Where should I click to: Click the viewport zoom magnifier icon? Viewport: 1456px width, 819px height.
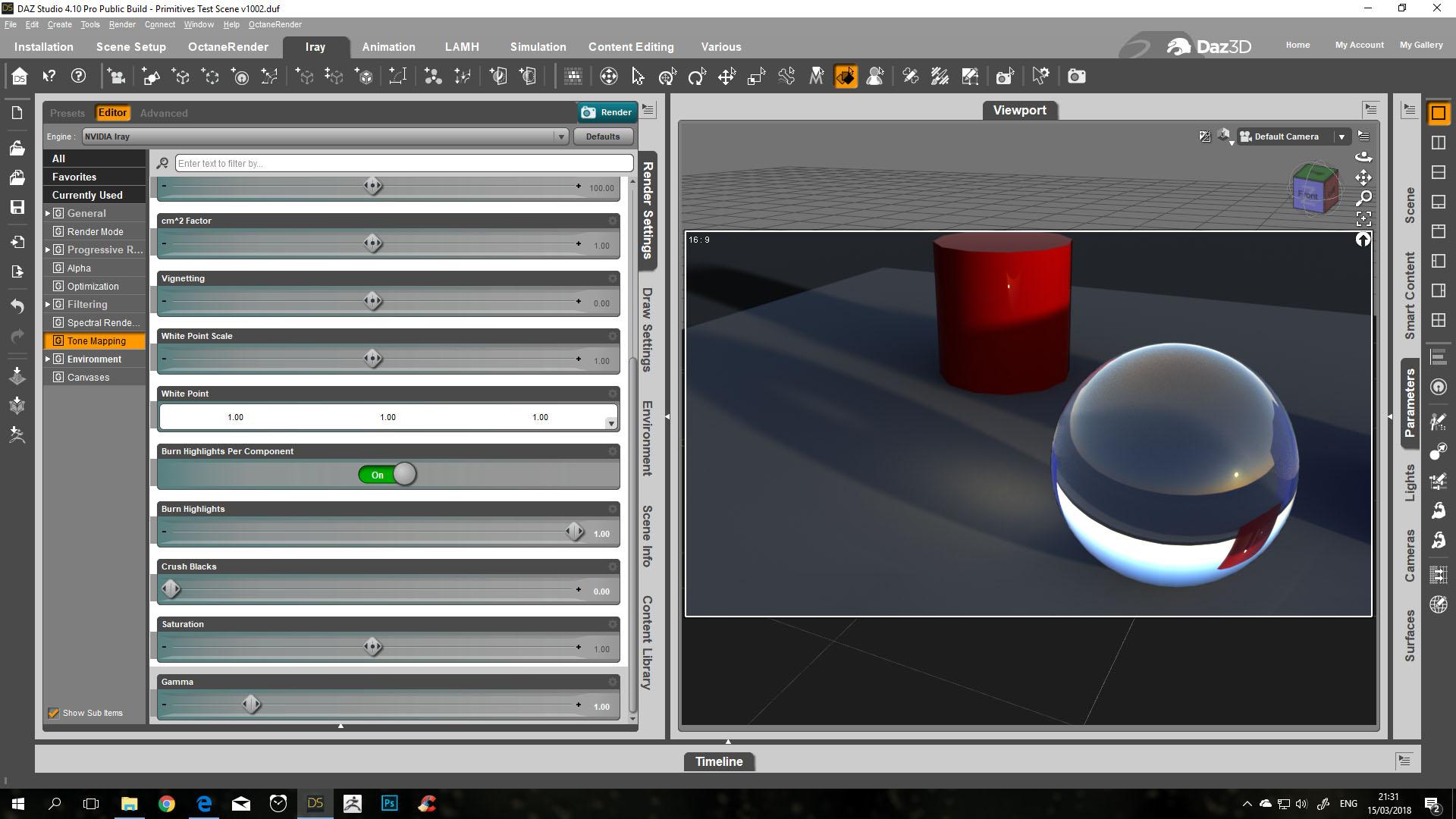[x=1363, y=199]
